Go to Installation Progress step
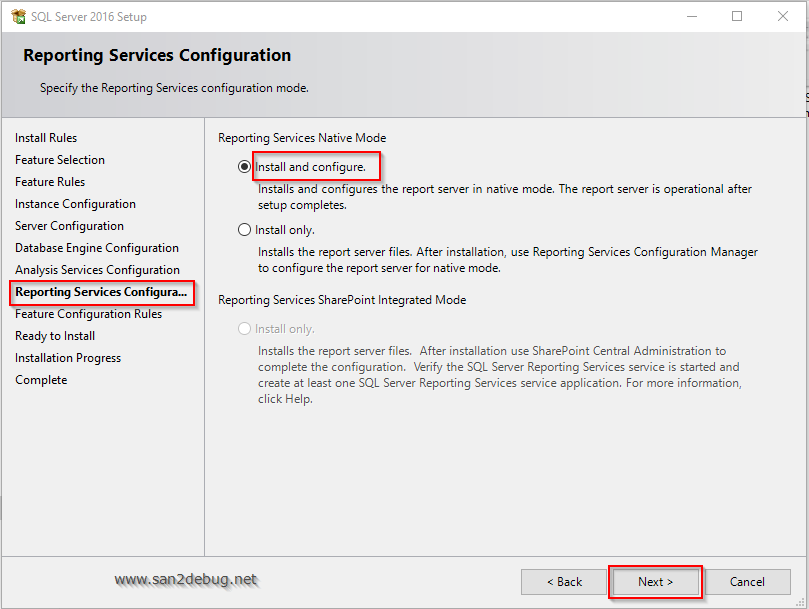This screenshot has height=609, width=809. 68,358
